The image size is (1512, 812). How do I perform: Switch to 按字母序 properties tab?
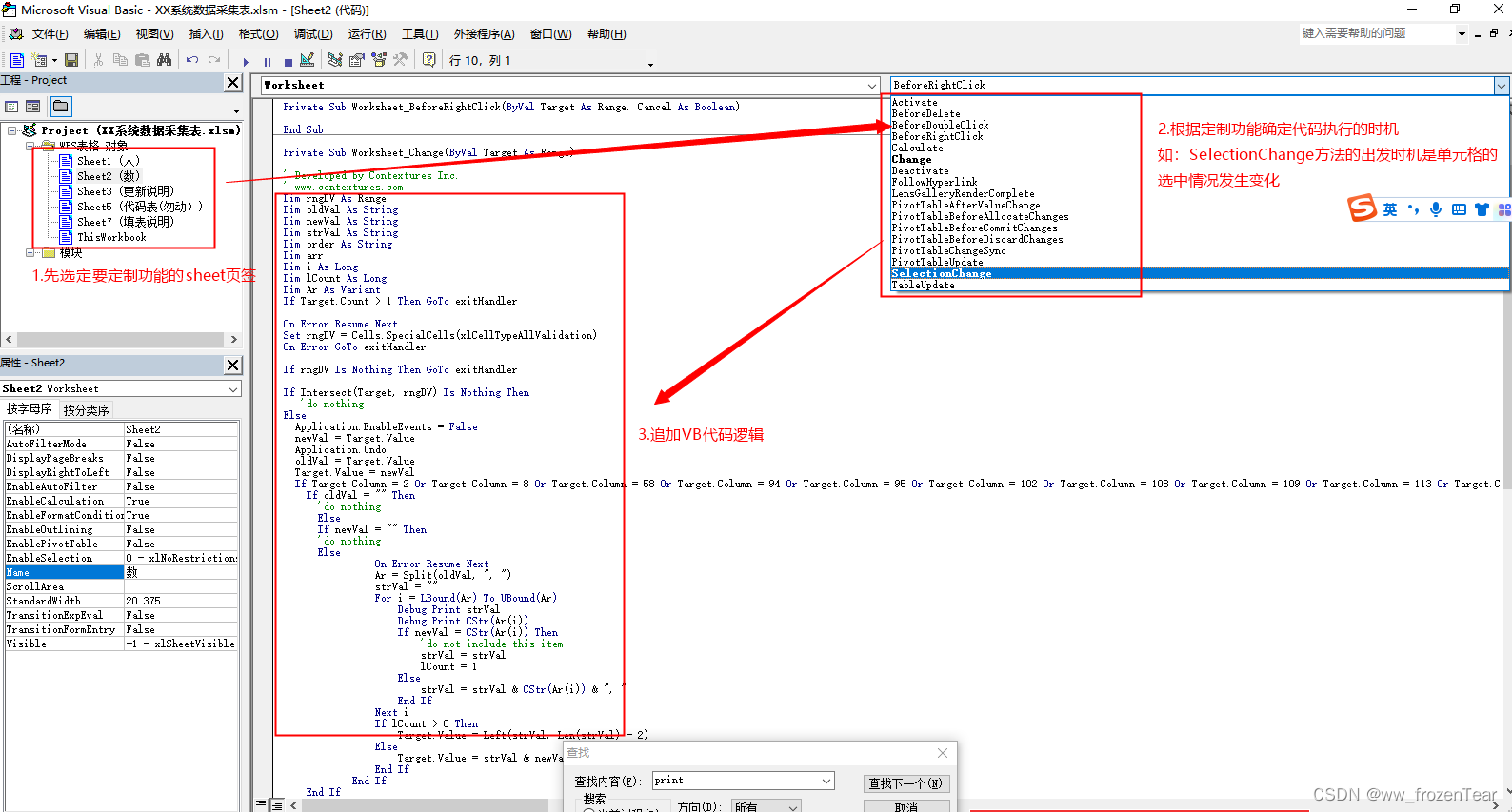coord(30,409)
